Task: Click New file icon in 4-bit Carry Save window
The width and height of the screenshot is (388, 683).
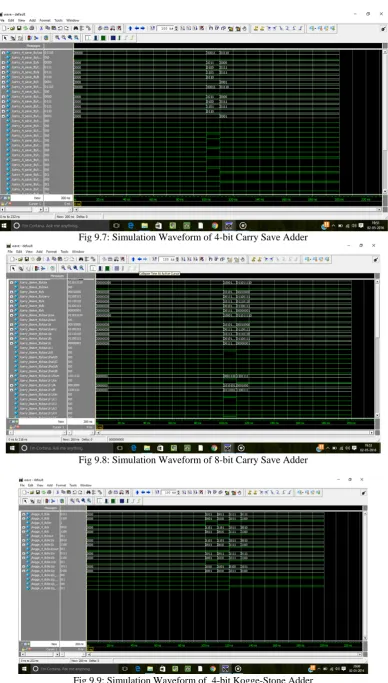Action: 4,28
